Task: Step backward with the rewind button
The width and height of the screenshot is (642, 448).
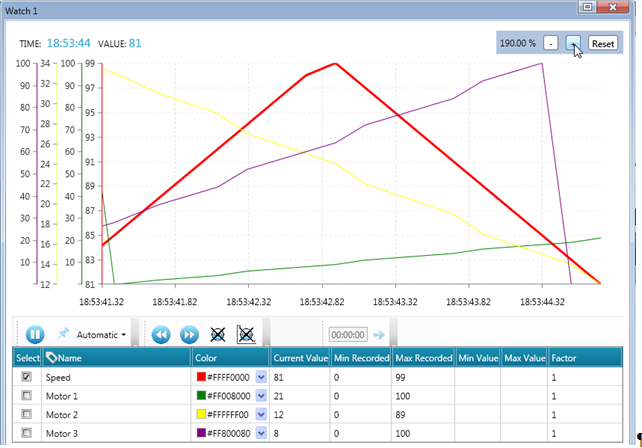Action: (x=162, y=334)
